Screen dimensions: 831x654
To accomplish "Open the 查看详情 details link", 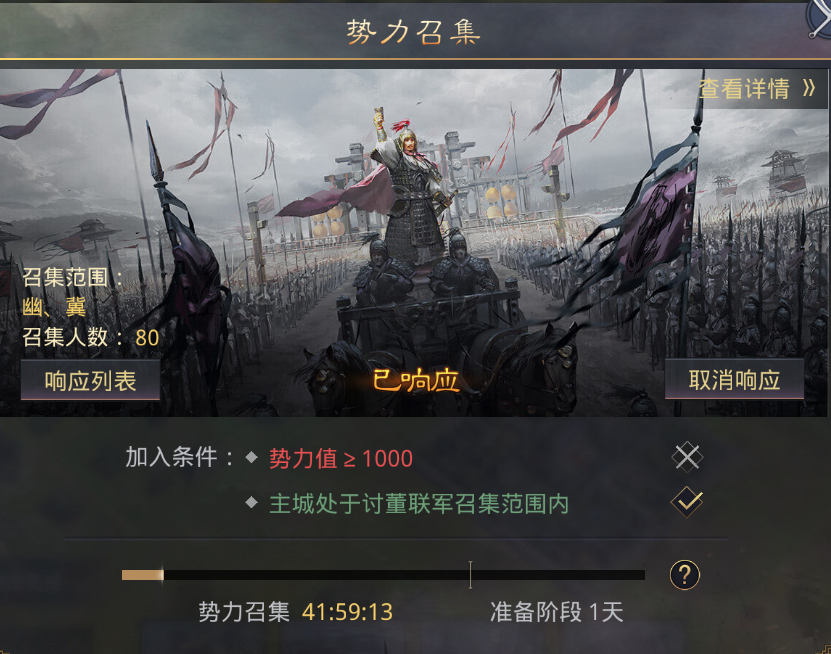I will click(744, 89).
